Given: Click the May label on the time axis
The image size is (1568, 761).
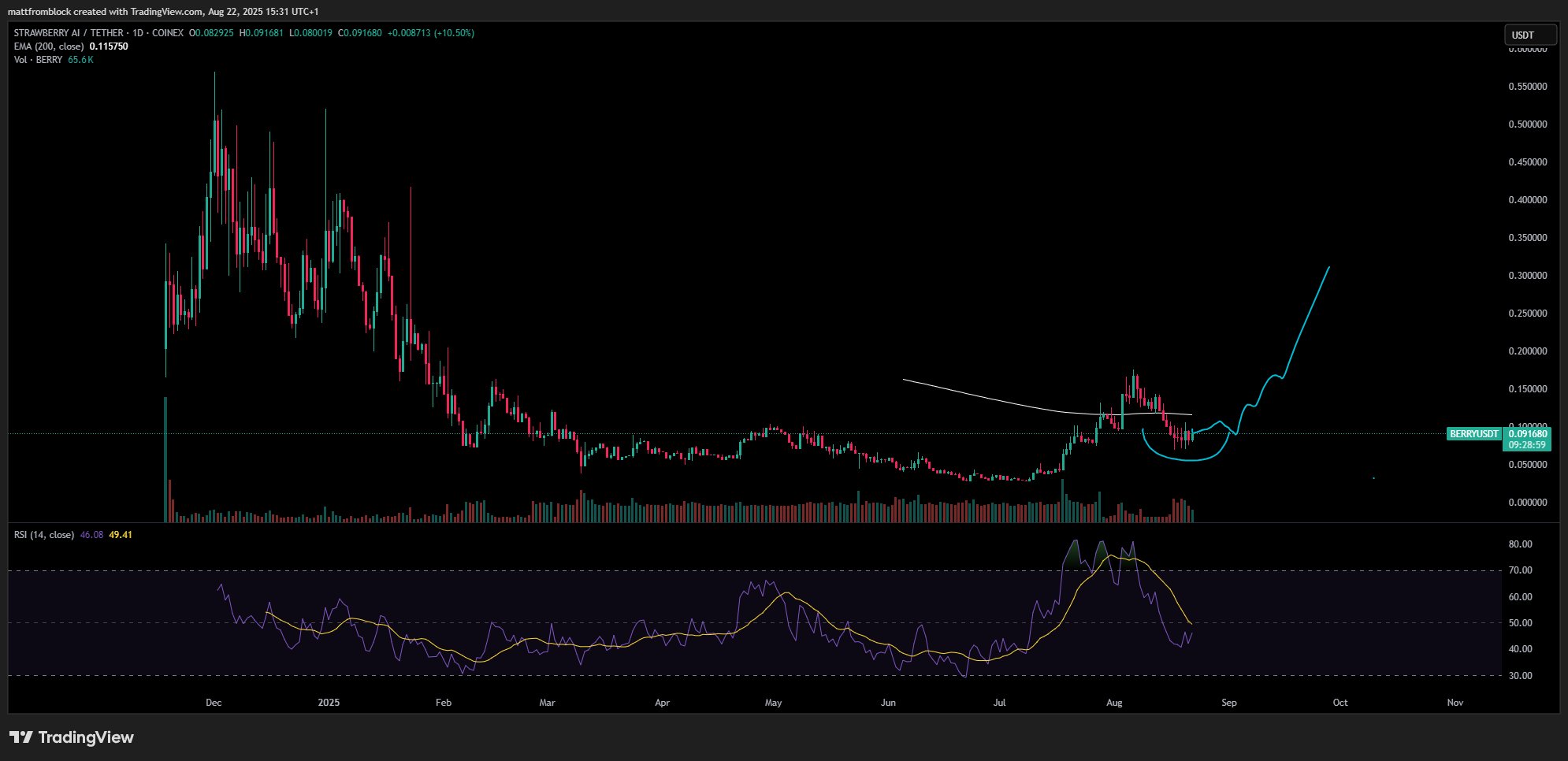Looking at the screenshot, I should pyautogui.click(x=774, y=703).
